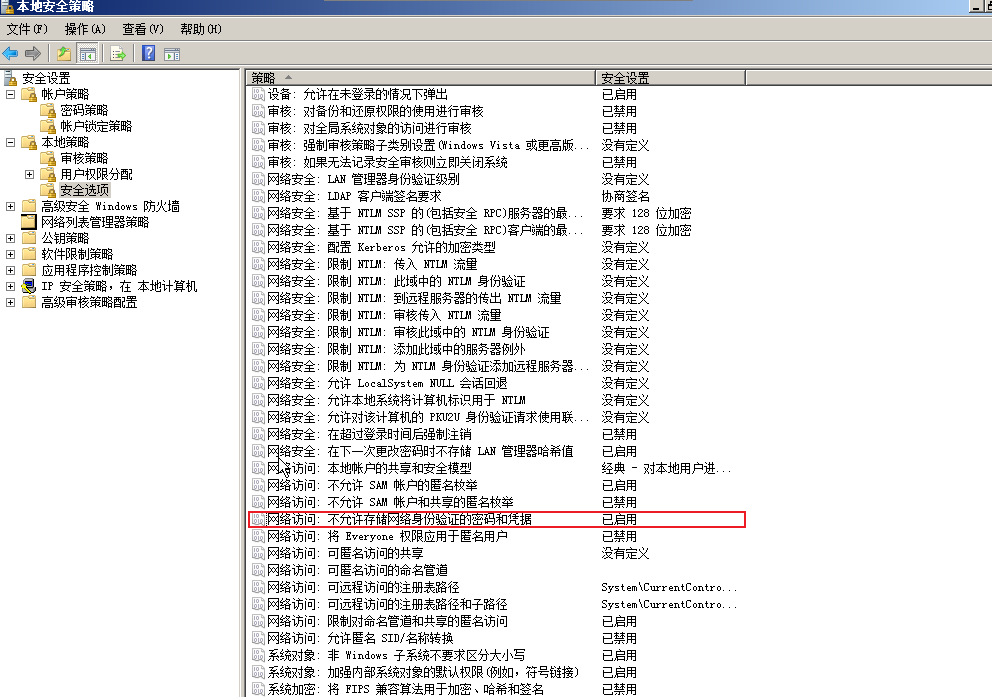Viewport: 992px width, 697px height.
Task: Click the 协商签名 setting value
Action: [x=625, y=197]
